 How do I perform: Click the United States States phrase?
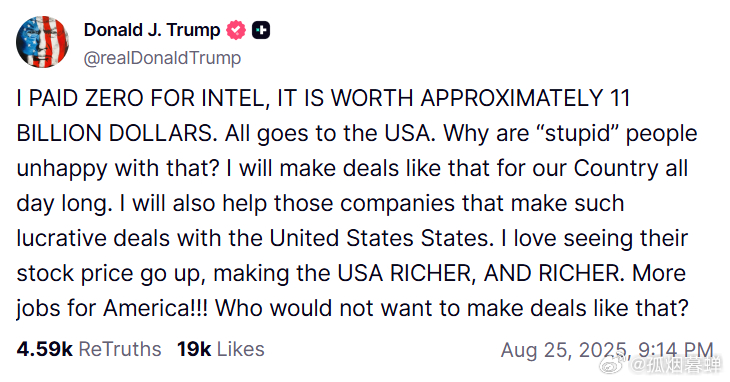coord(381,238)
